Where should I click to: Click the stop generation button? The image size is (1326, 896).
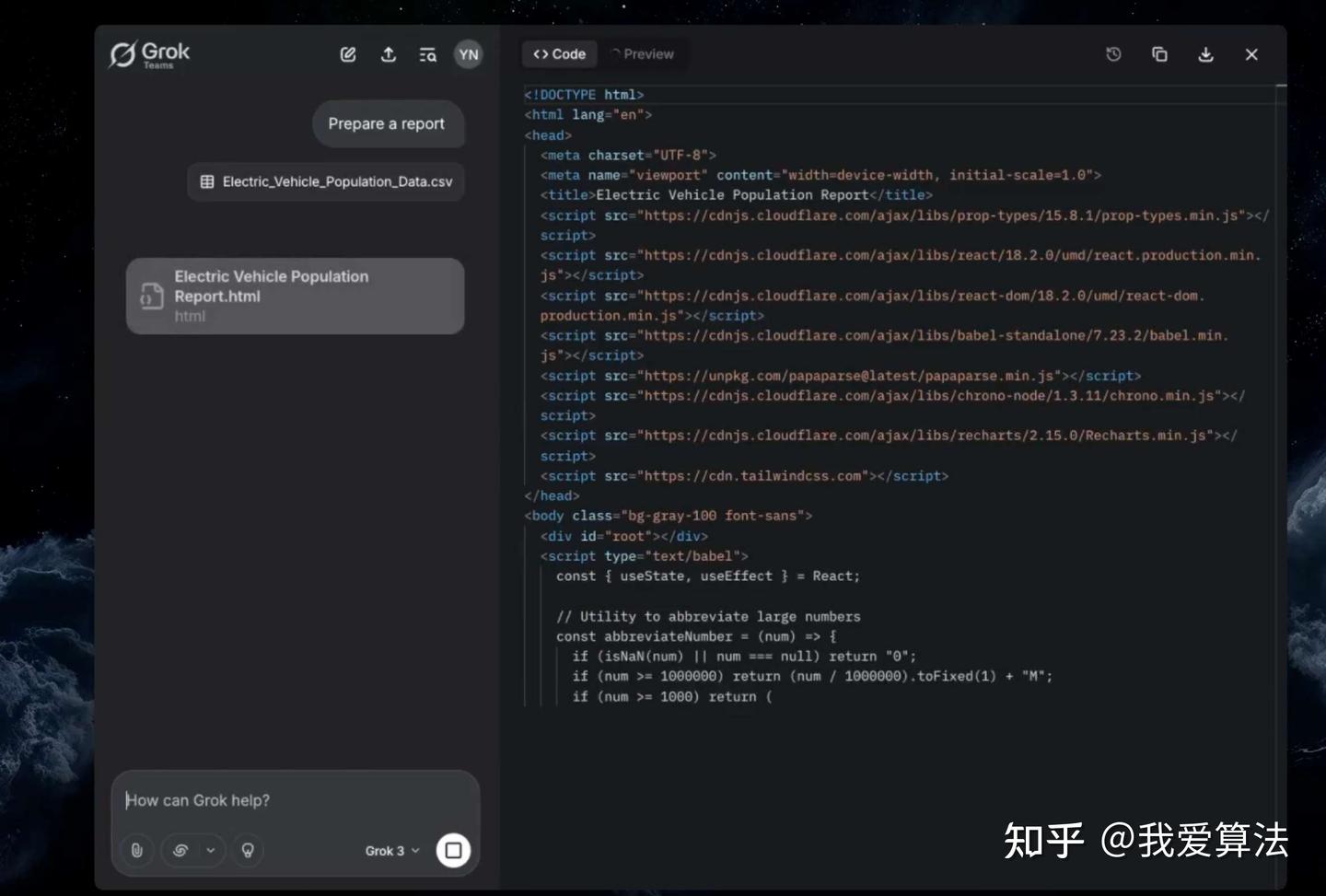[x=453, y=850]
